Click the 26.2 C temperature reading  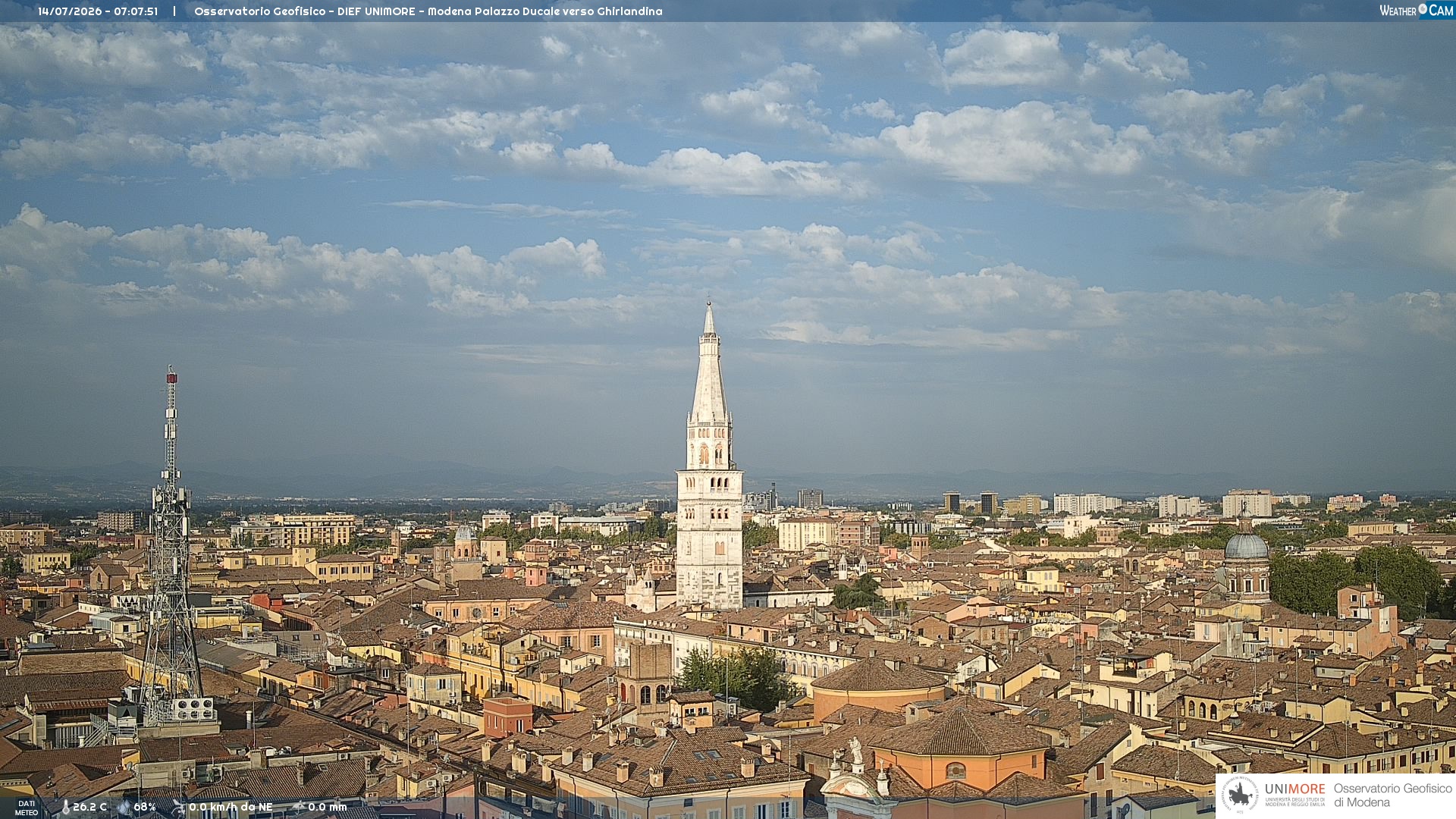point(89,807)
